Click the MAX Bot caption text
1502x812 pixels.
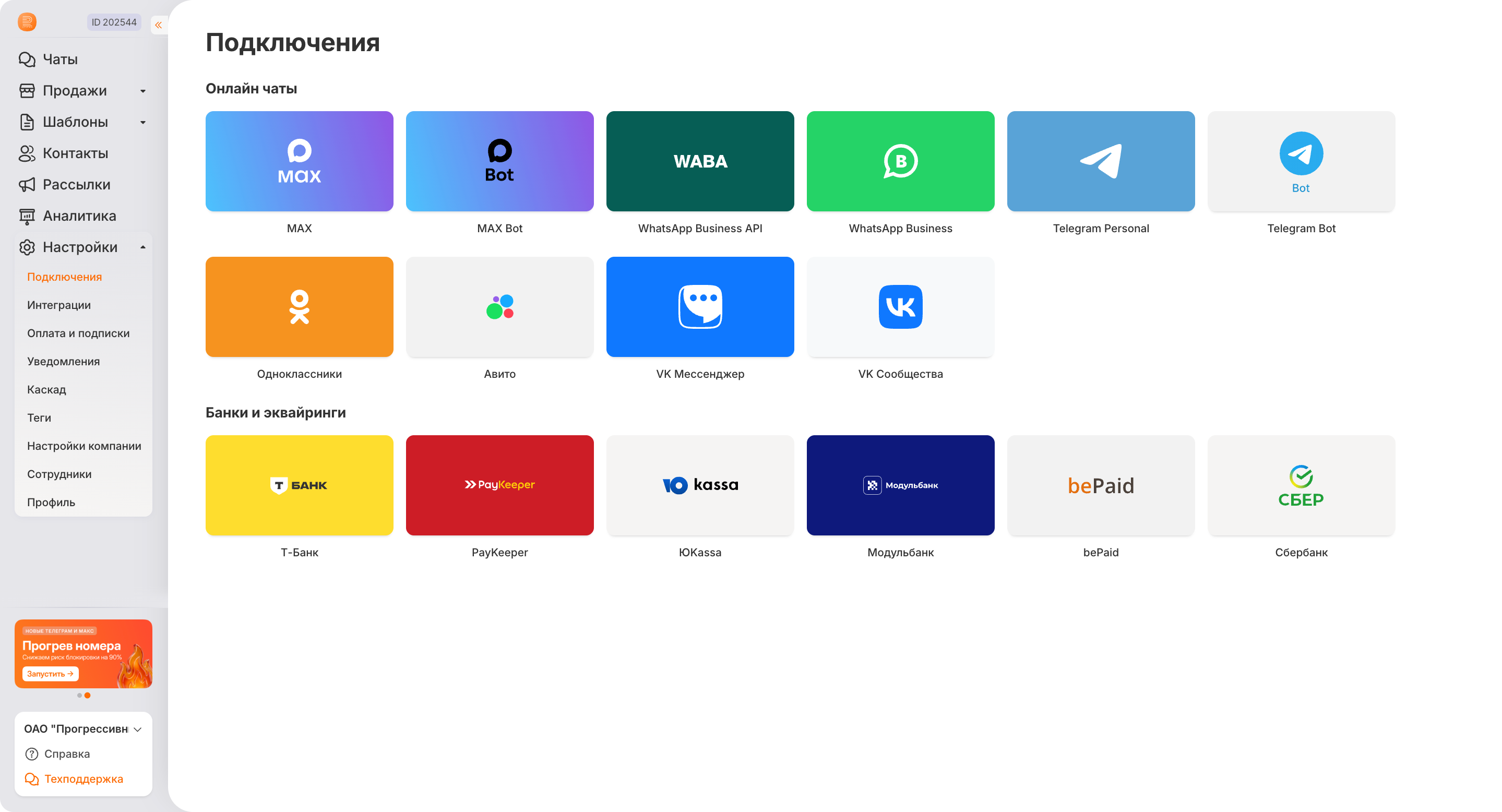(x=499, y=229)
